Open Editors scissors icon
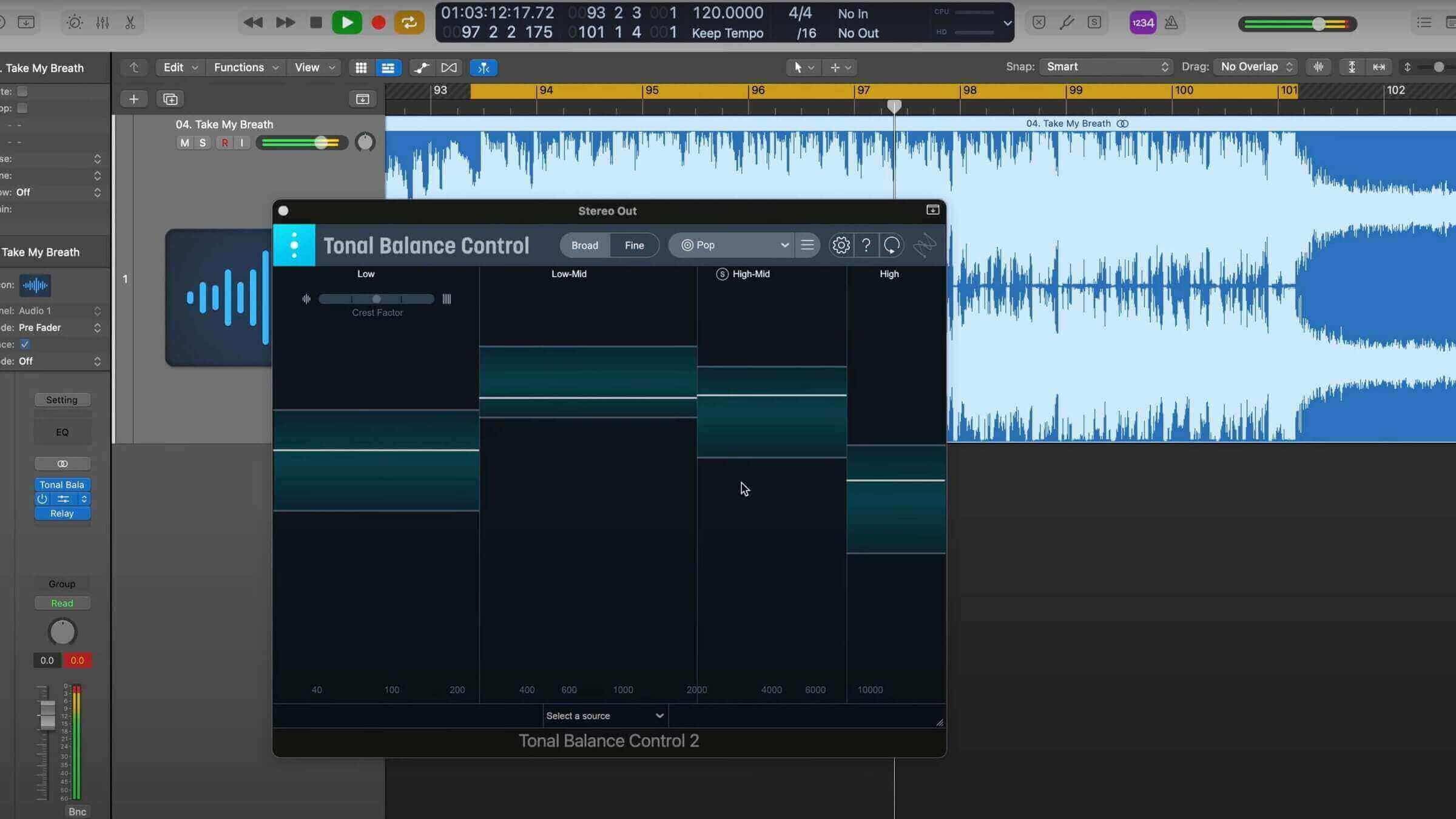The width and height of the screenshot is (1456, 819). [x=130, y=22]
